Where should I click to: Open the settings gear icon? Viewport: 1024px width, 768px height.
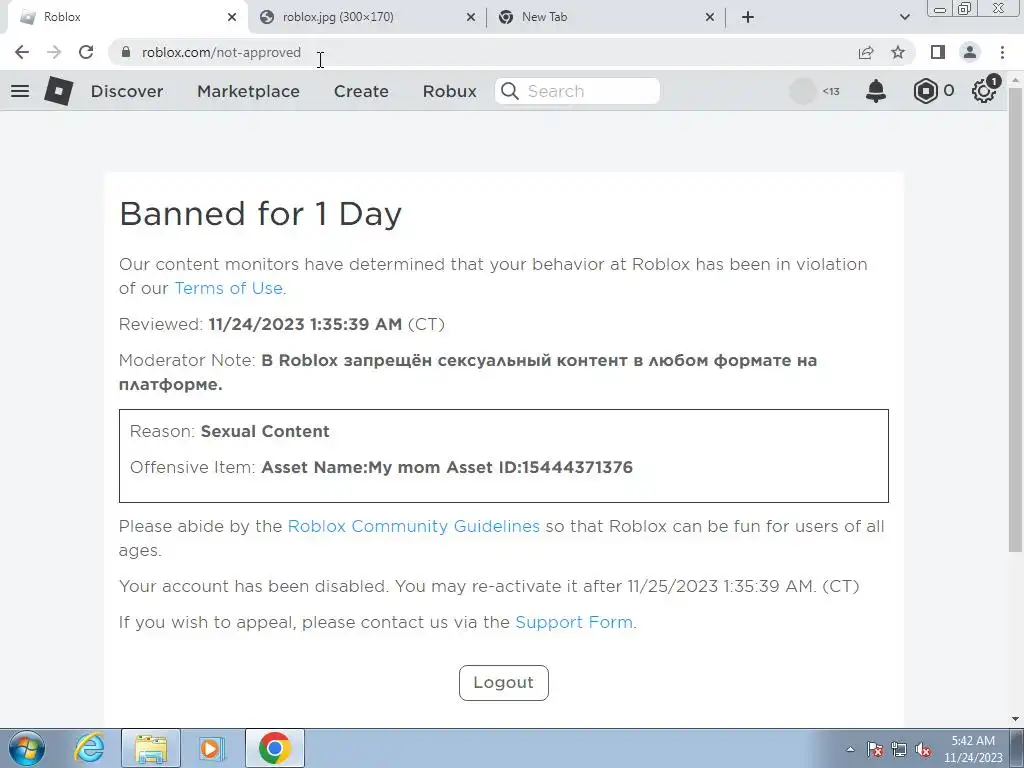coord(984,91)
